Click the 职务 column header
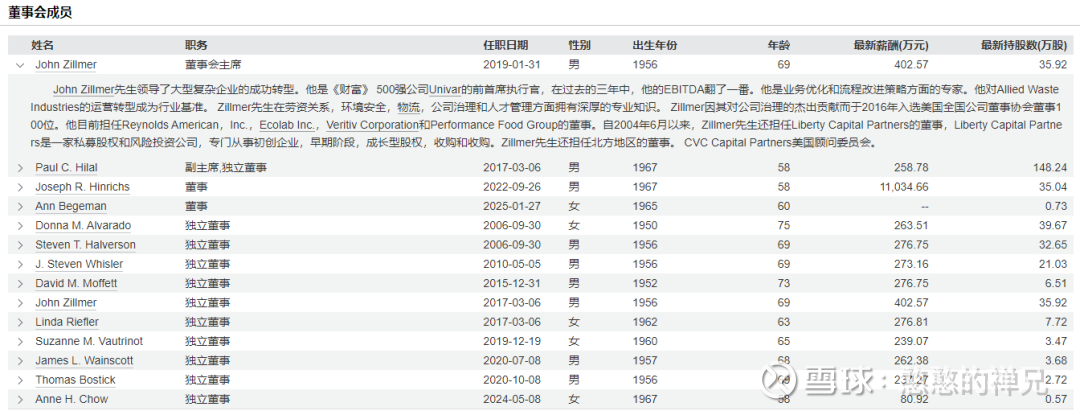The height and width of the screenshot is (415, 1080). tap(196, 45)
